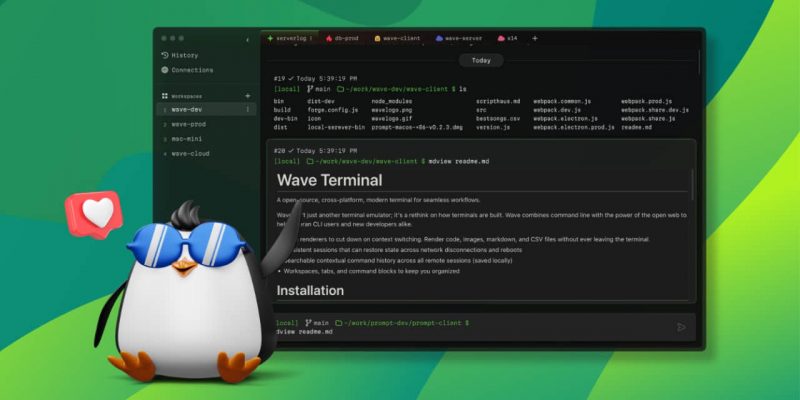The image size is (800, 400).
Task: Click the Today date pill
Action: (481, 60)
